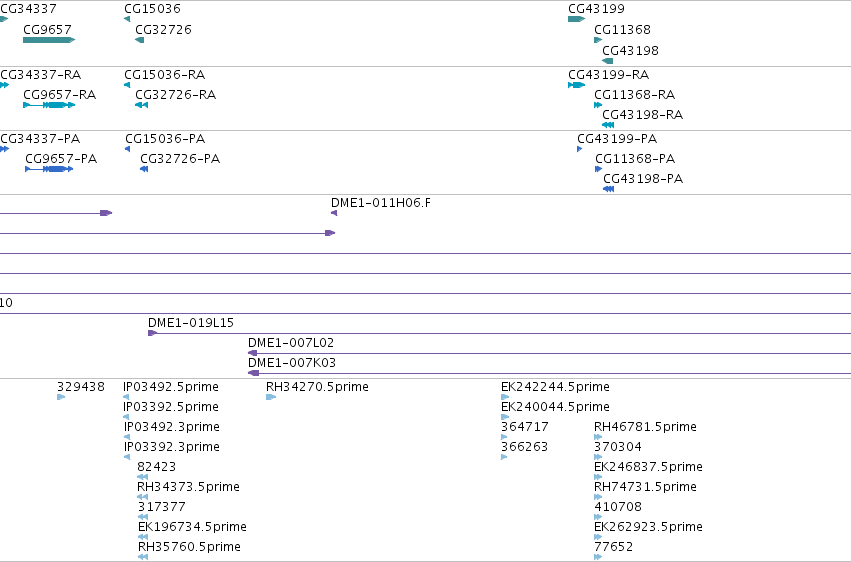Select the CG9657 gene arrow glyph
Screen dimensions: 851x562
point(49,40)
